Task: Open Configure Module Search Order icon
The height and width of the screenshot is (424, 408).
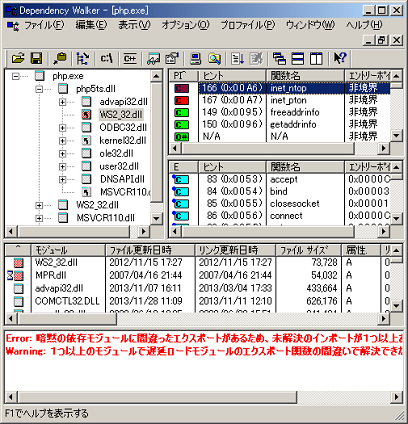Action: (x=214, y=59)
